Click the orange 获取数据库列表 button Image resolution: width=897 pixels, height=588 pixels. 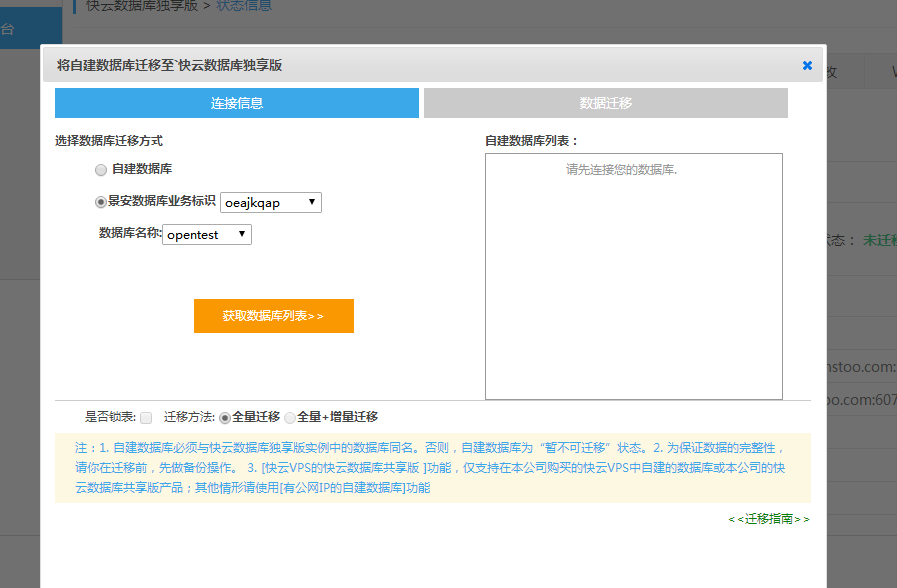273,315
